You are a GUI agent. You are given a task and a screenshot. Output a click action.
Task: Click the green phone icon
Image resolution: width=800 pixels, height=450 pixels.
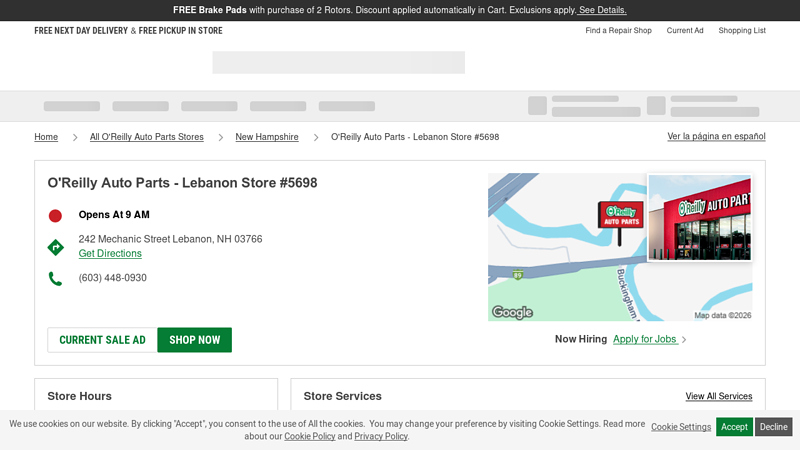pyautogui.click(x=55, y=279)
